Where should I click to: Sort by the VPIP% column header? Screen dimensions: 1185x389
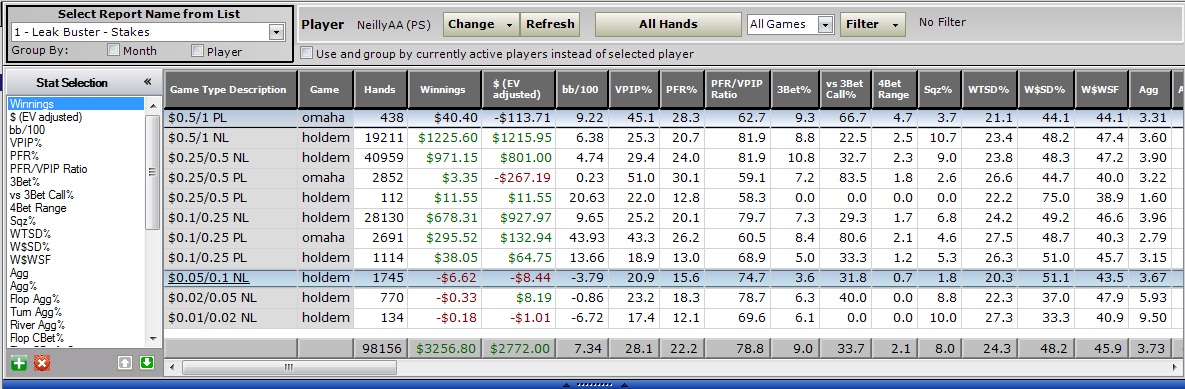(x=634, y=89)
